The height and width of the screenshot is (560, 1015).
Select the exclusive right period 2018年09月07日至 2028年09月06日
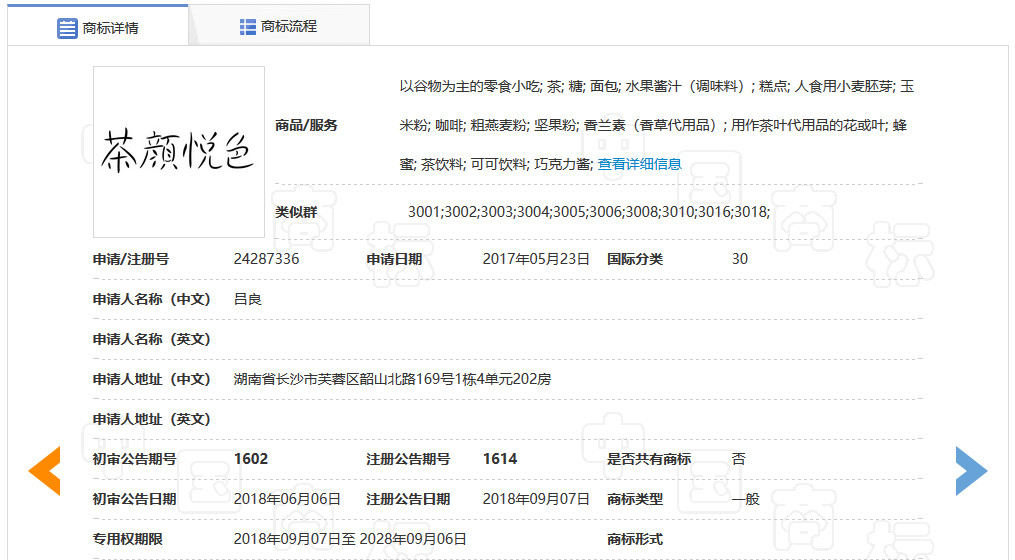350,539
